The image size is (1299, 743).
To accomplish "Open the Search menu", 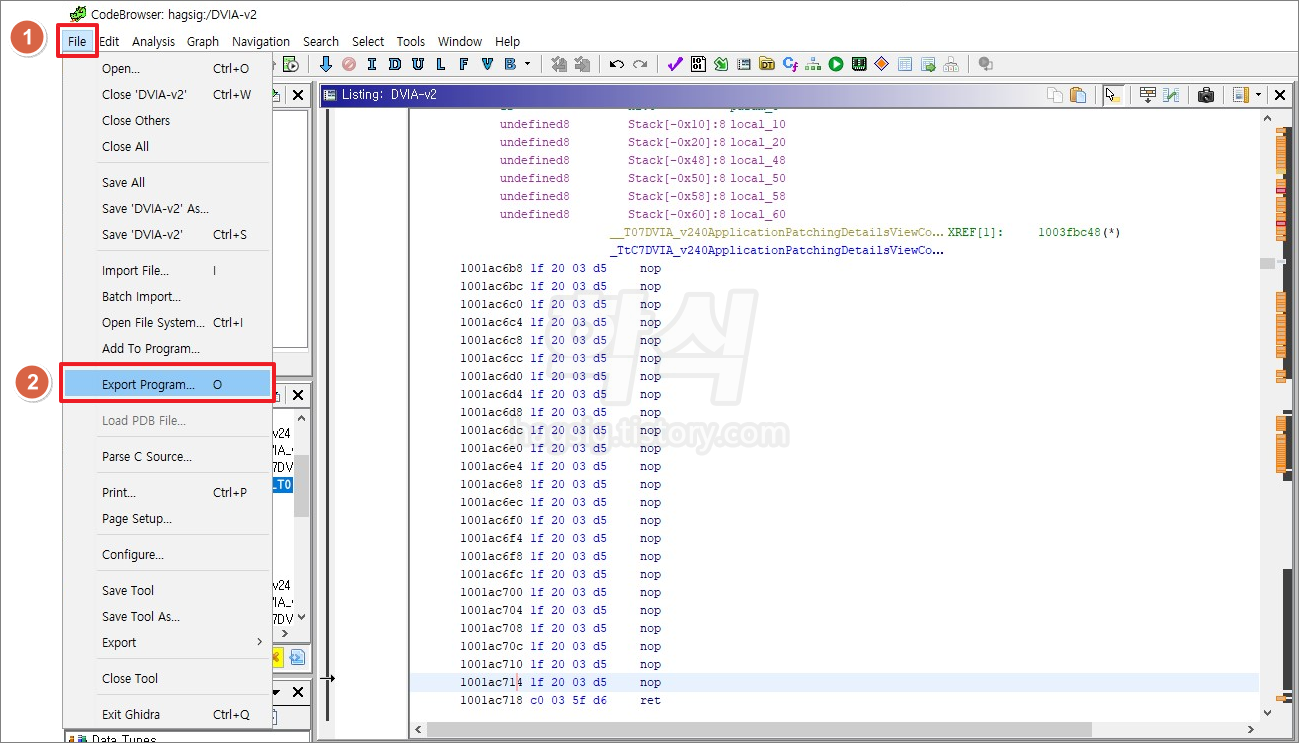I will [x=321, y=41].
